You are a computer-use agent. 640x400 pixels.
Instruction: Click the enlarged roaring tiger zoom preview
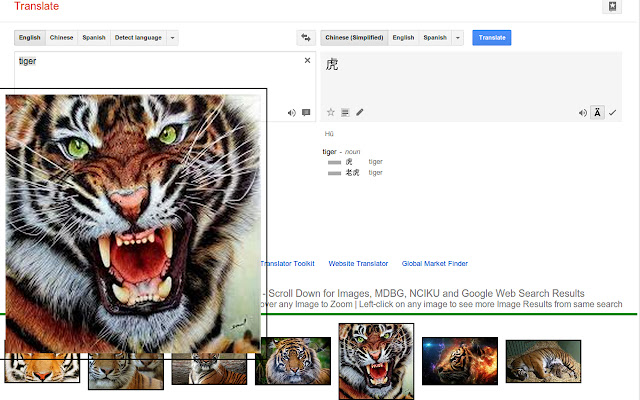coord(133,224)
